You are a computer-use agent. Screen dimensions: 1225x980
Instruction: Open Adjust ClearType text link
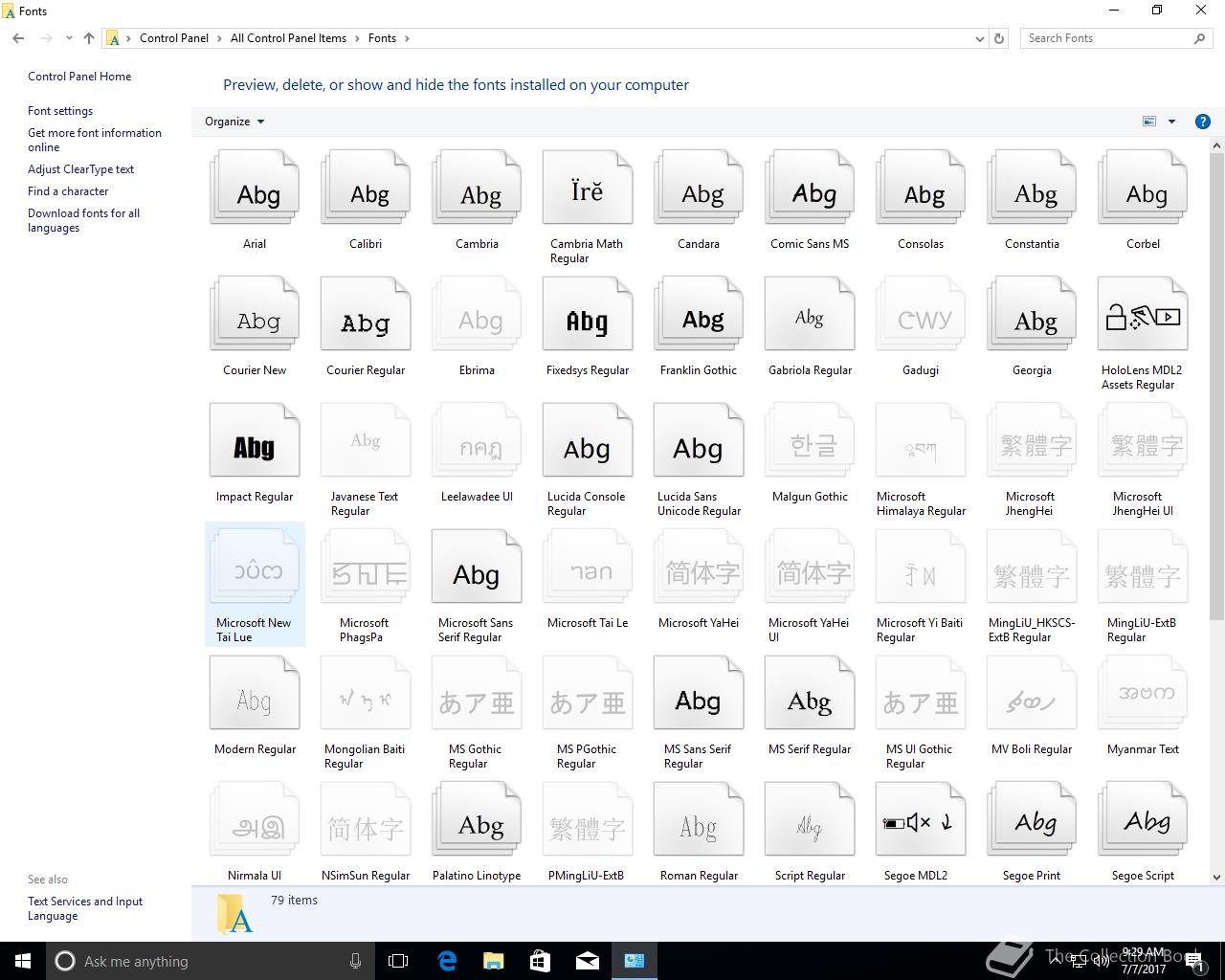click(x=80, y=169)
